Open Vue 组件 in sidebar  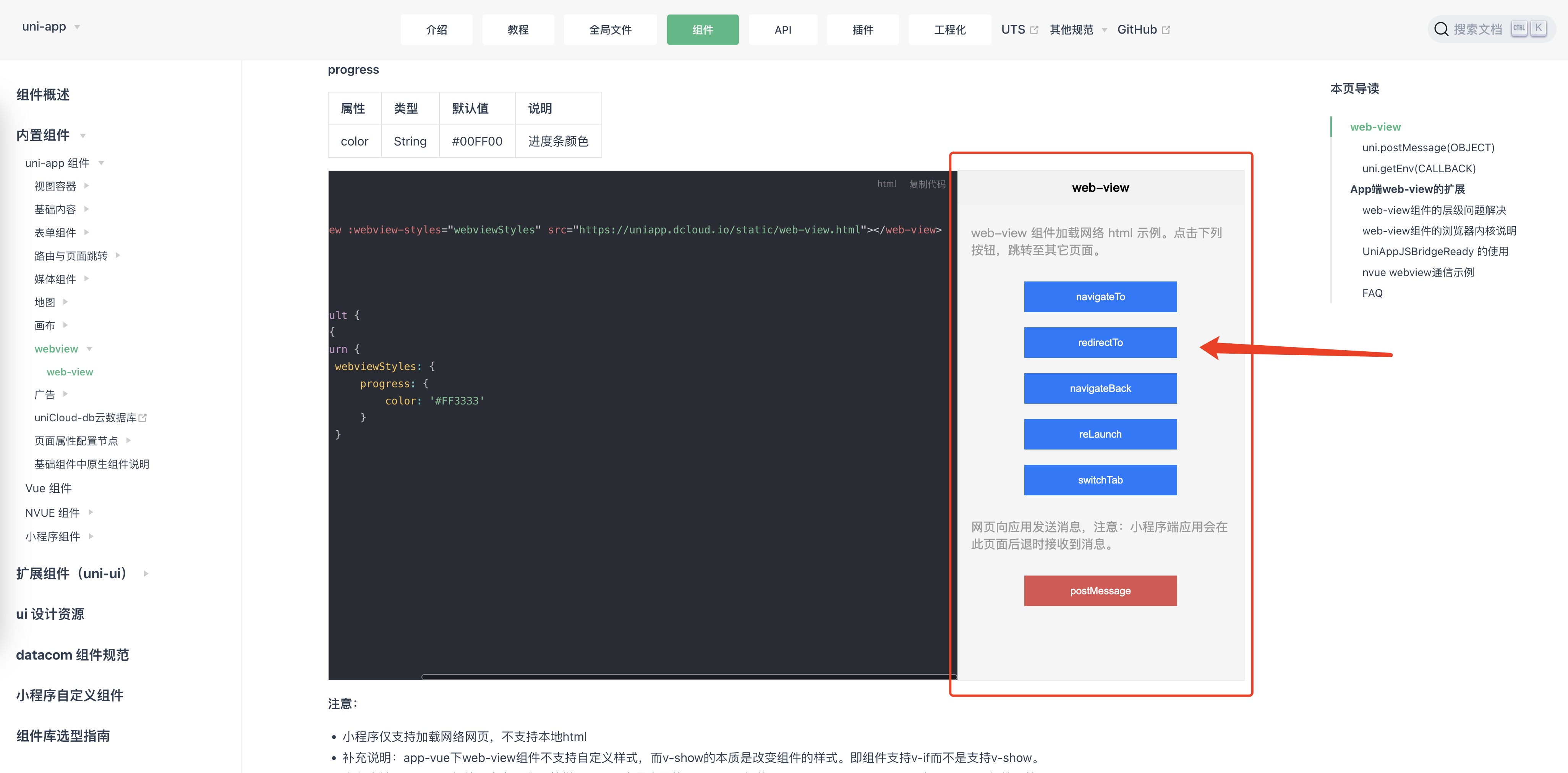click(x=48, y=488)
